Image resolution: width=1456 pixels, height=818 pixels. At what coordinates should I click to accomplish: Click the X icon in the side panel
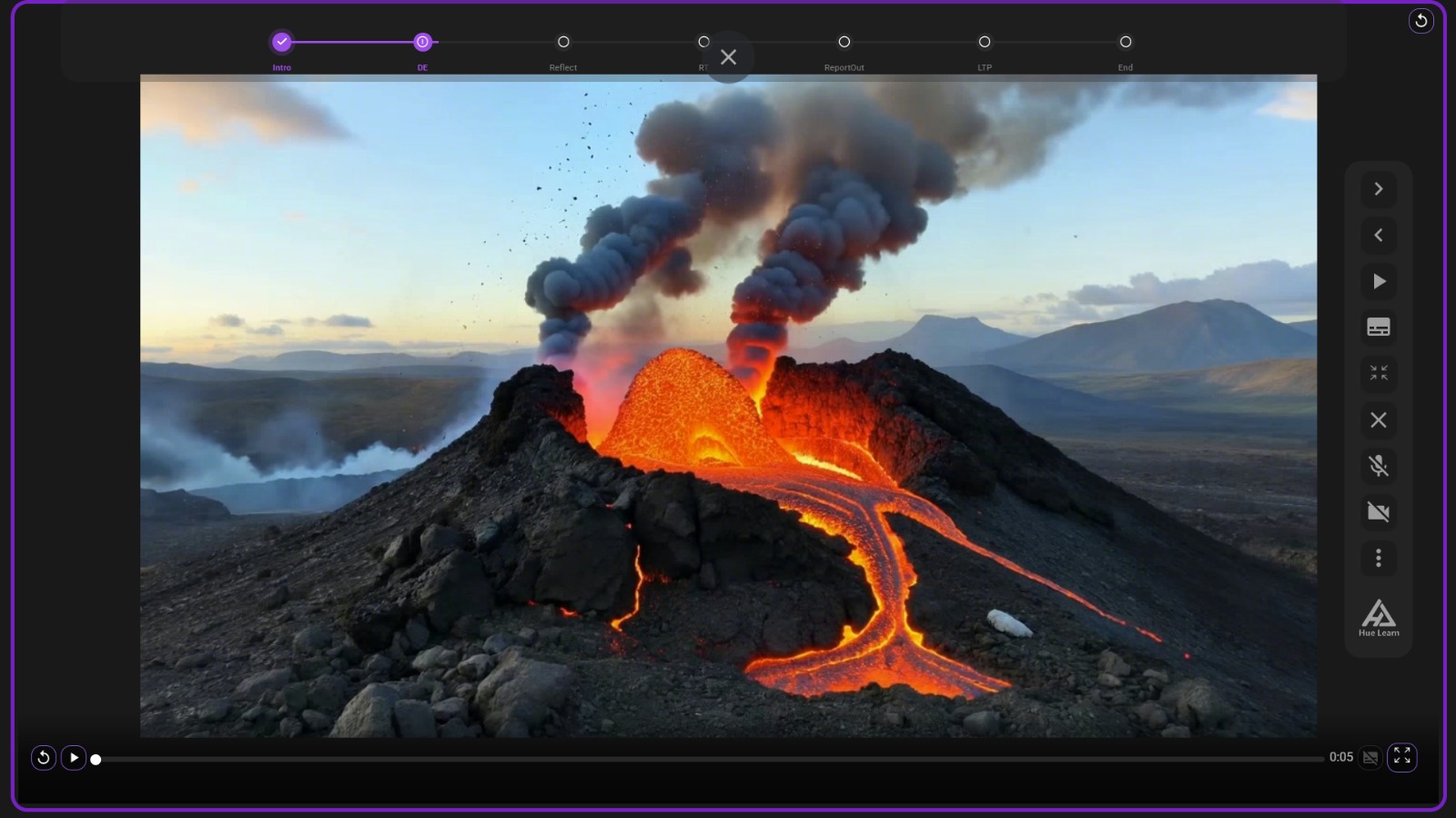coord(1379,419)
